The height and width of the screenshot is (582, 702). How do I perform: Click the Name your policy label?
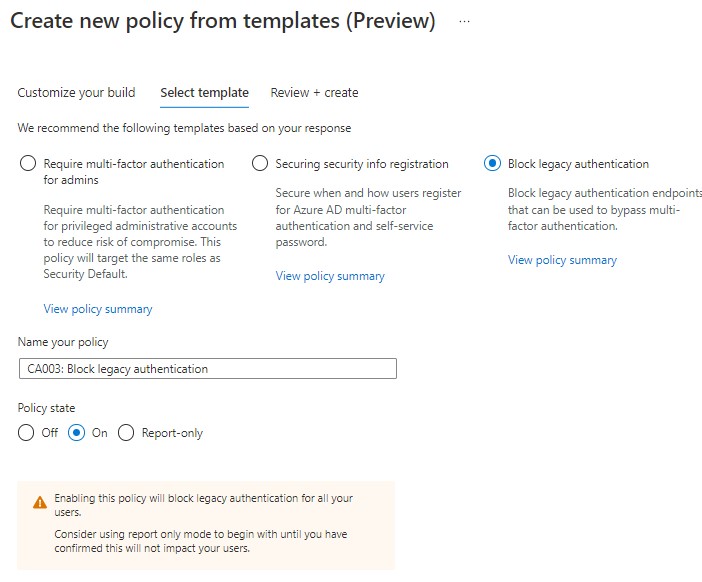tap(63, 342)
